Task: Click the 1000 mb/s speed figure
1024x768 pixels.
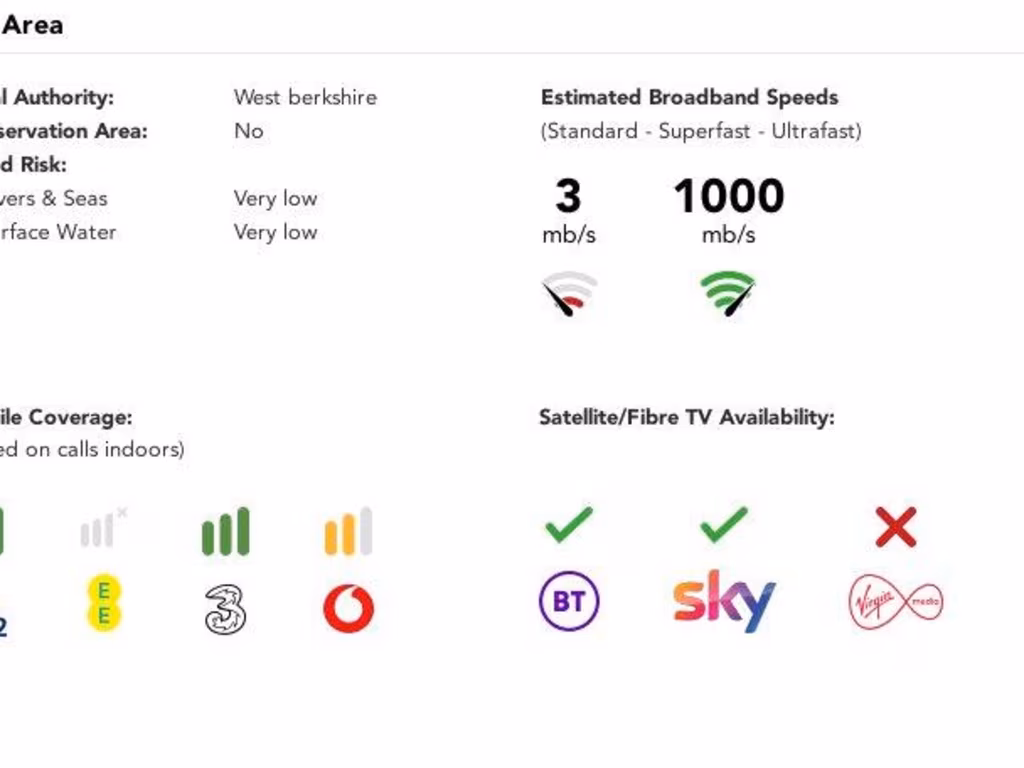Action: [729, 210]
